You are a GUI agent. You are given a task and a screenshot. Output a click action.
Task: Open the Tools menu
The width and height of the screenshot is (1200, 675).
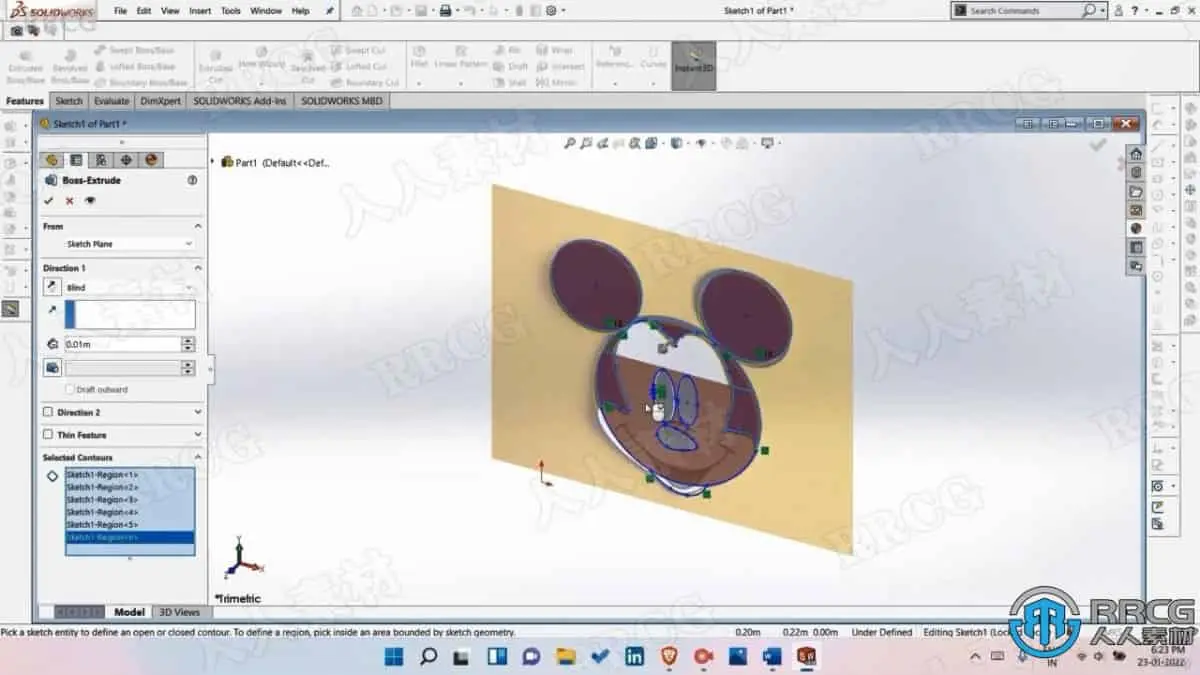coord(231,11)
